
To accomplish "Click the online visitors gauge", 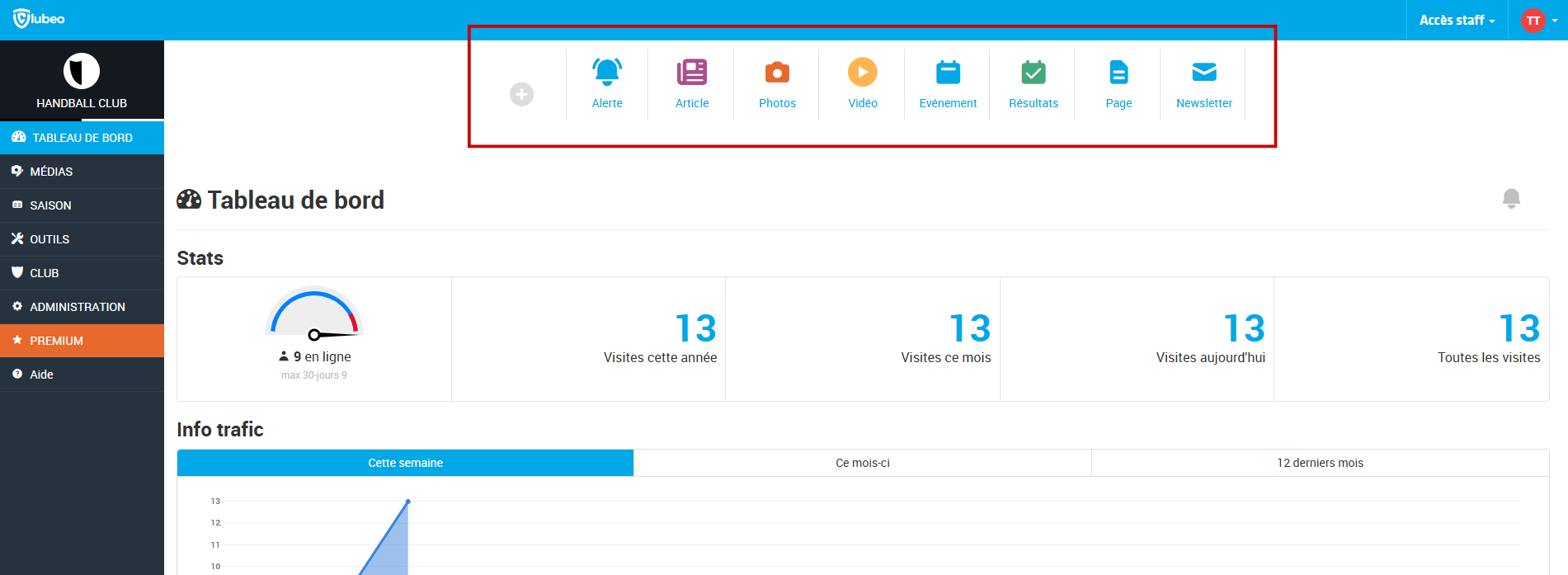I will coord(314,313).
